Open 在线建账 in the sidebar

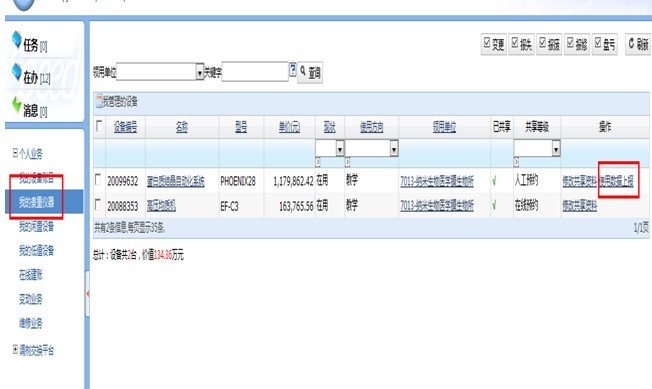pyautogui.click(x=30, y=275)
